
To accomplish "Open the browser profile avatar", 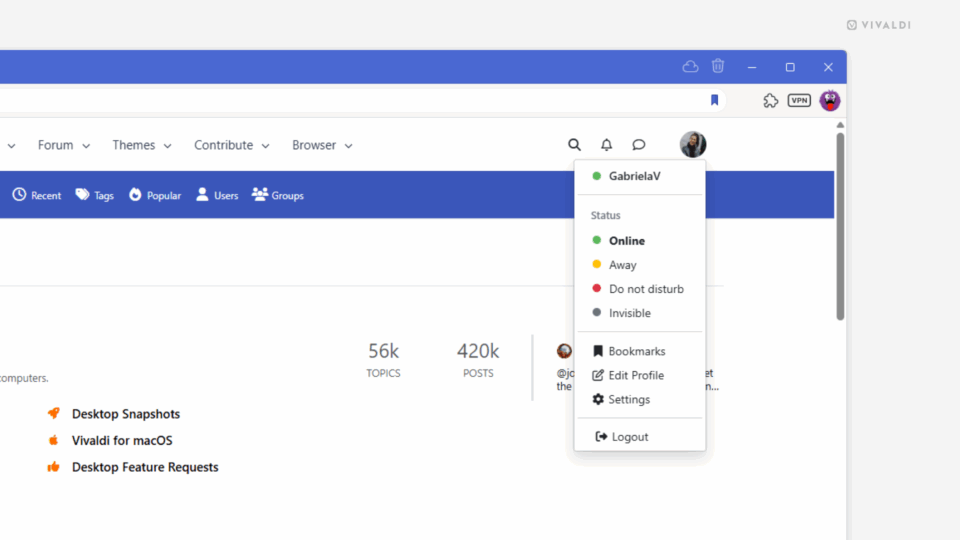I will (830, 100).
